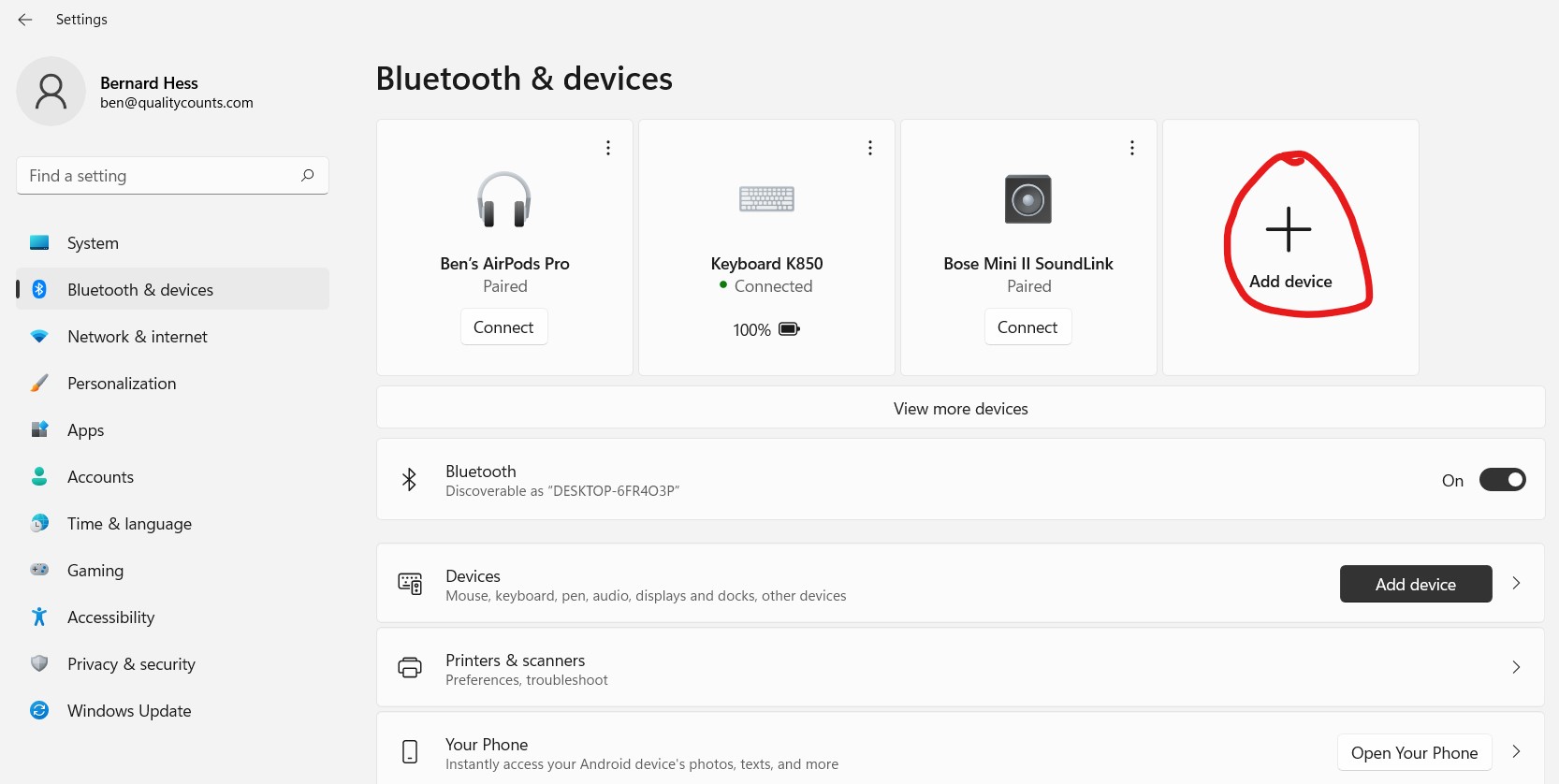Click the Keyboard K850 keyboard icon
Viewport: 1559px width, 784px height.
click(x=766, y=198)
